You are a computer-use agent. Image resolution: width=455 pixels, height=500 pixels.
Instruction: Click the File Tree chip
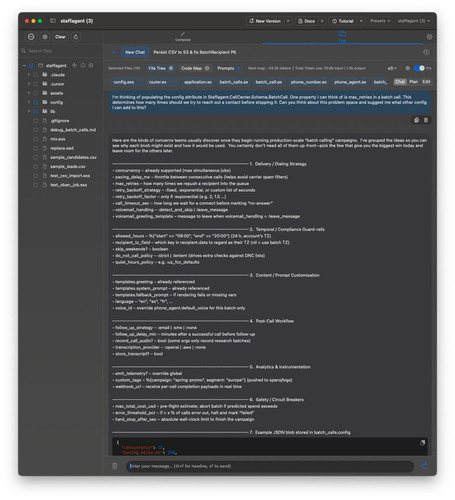[160, 68]
